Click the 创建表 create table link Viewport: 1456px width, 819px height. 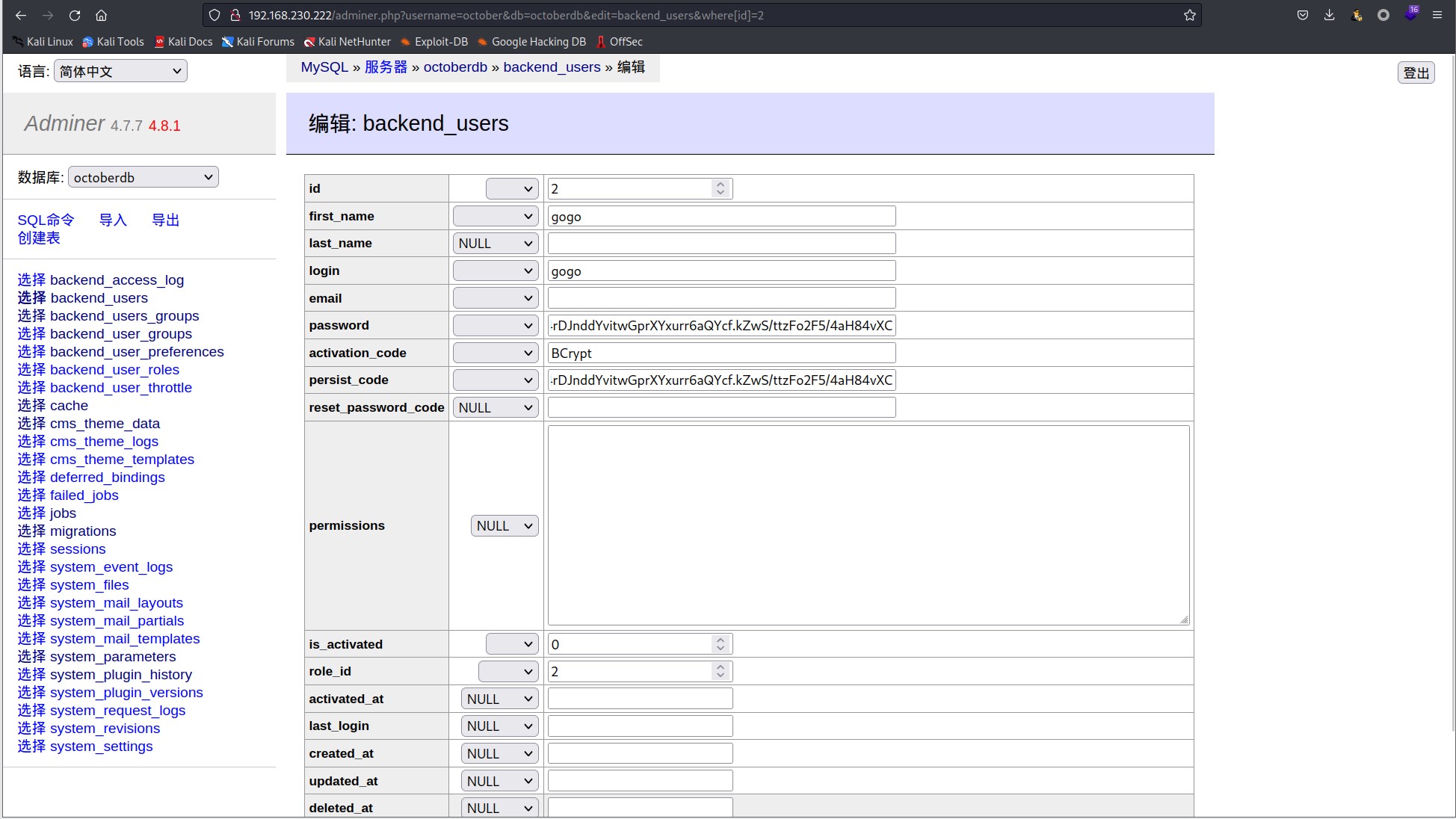[x=39, y=238]
